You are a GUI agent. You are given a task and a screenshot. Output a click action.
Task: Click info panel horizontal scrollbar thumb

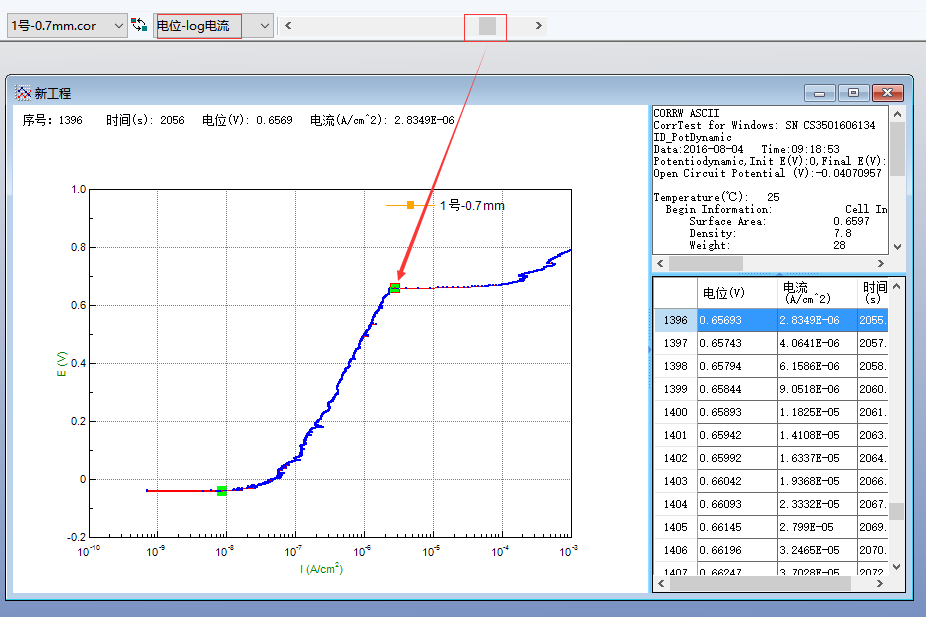click(706, 263)
